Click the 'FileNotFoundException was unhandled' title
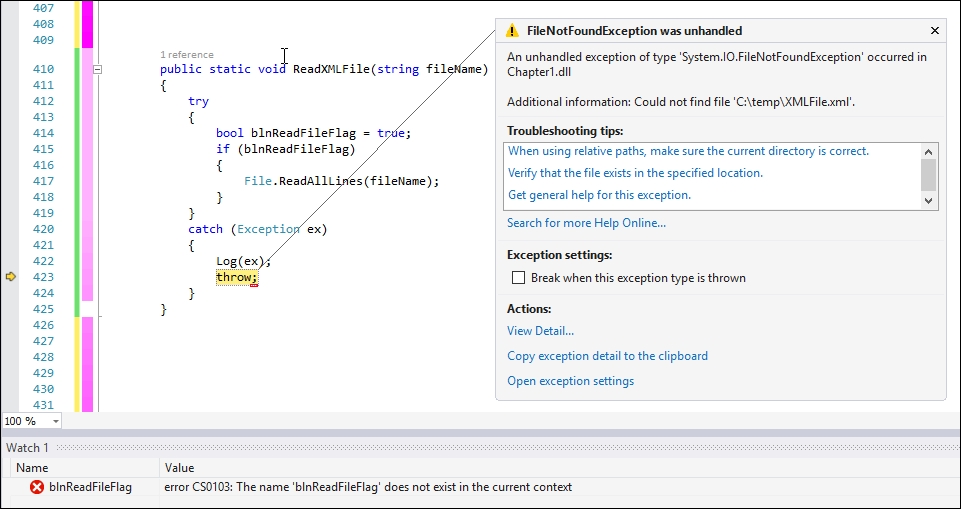 click(634, 31)
